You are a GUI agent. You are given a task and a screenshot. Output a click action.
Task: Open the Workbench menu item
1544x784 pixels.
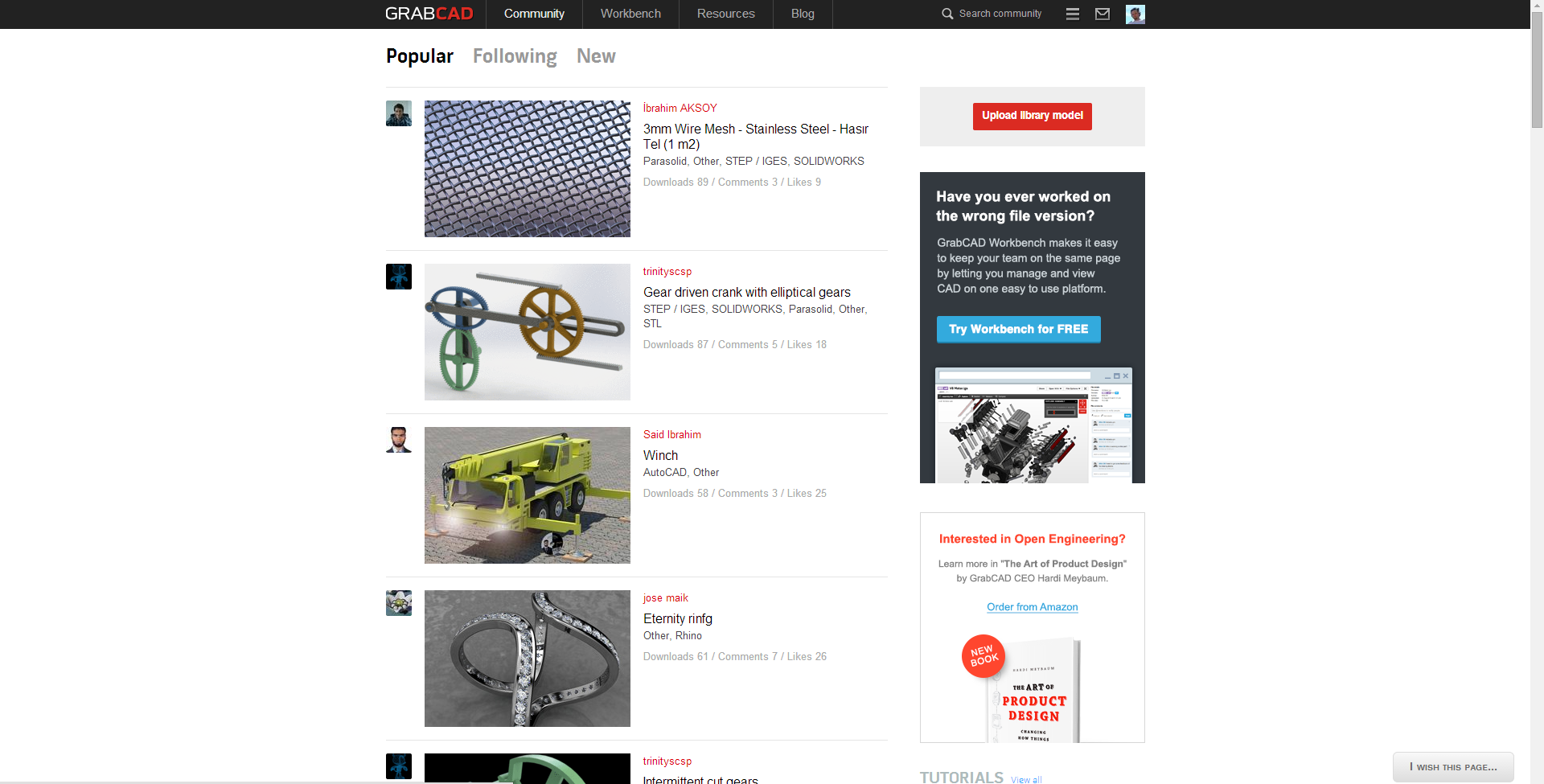tap(630, 14)
